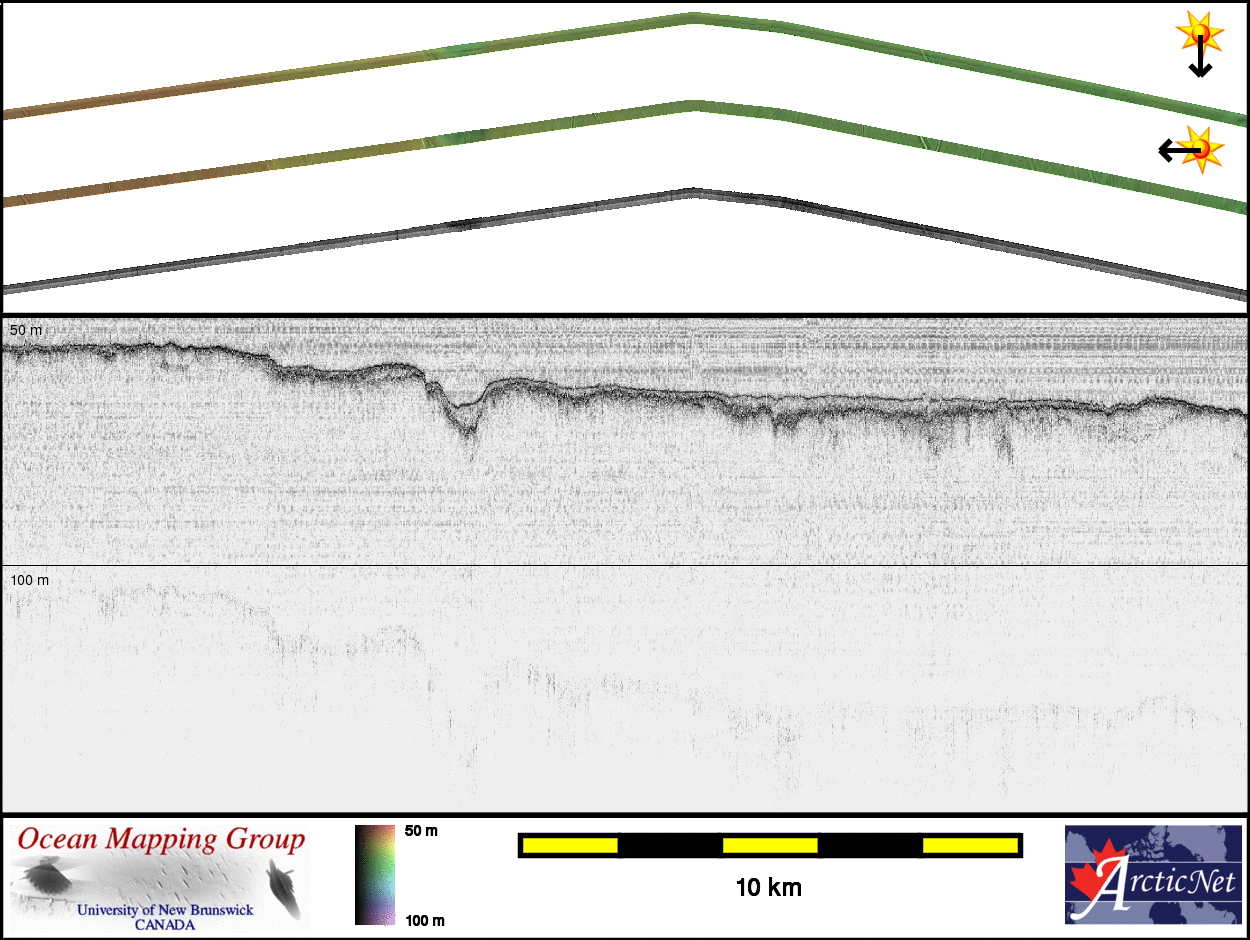This screenshot has width=1250, height=940.
Task: Click the University of New Brunswick text
Action: pos(165,910)
